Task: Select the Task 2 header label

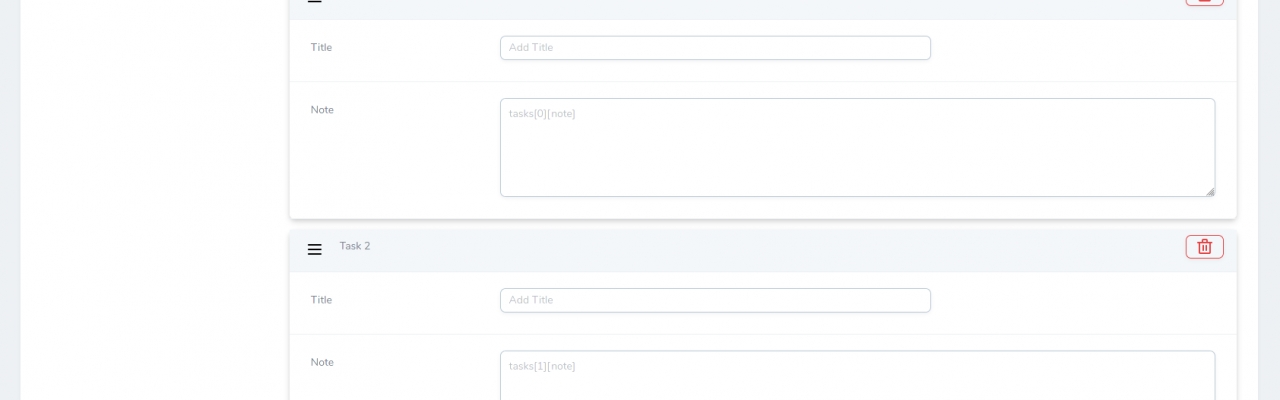Action: coord(354,246)
